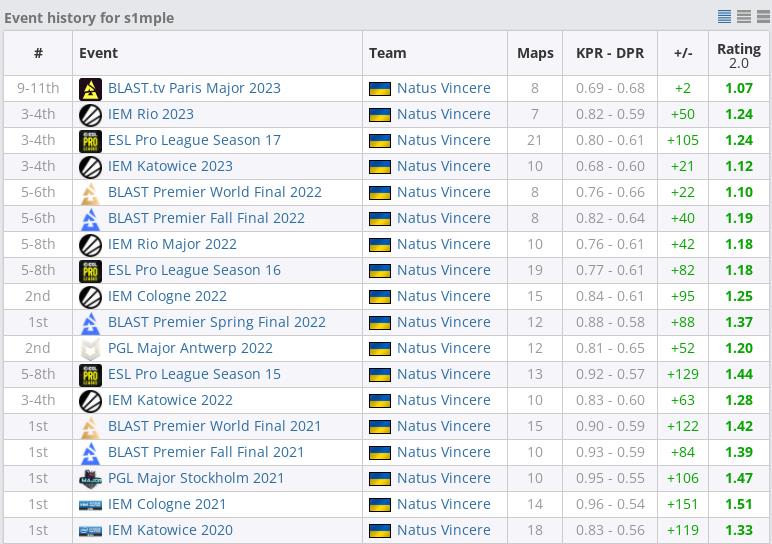Open the BLAST Premier Fall Final 2021 link

pyautogui.click(x=206, y=452)
